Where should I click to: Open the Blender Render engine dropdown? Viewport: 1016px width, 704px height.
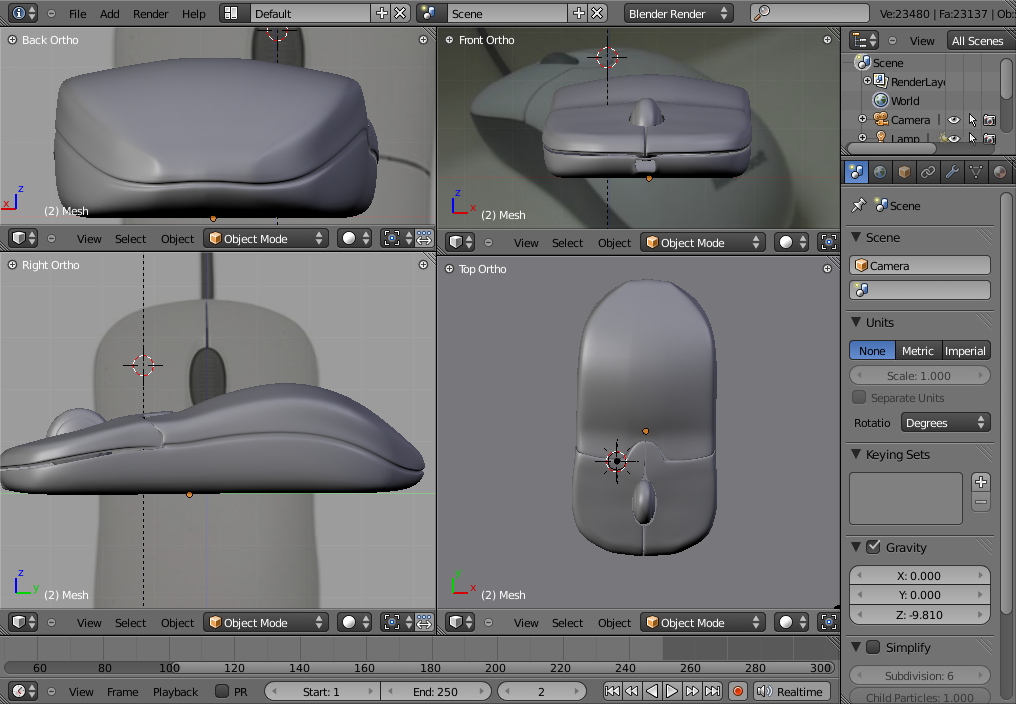click(678, 13)
